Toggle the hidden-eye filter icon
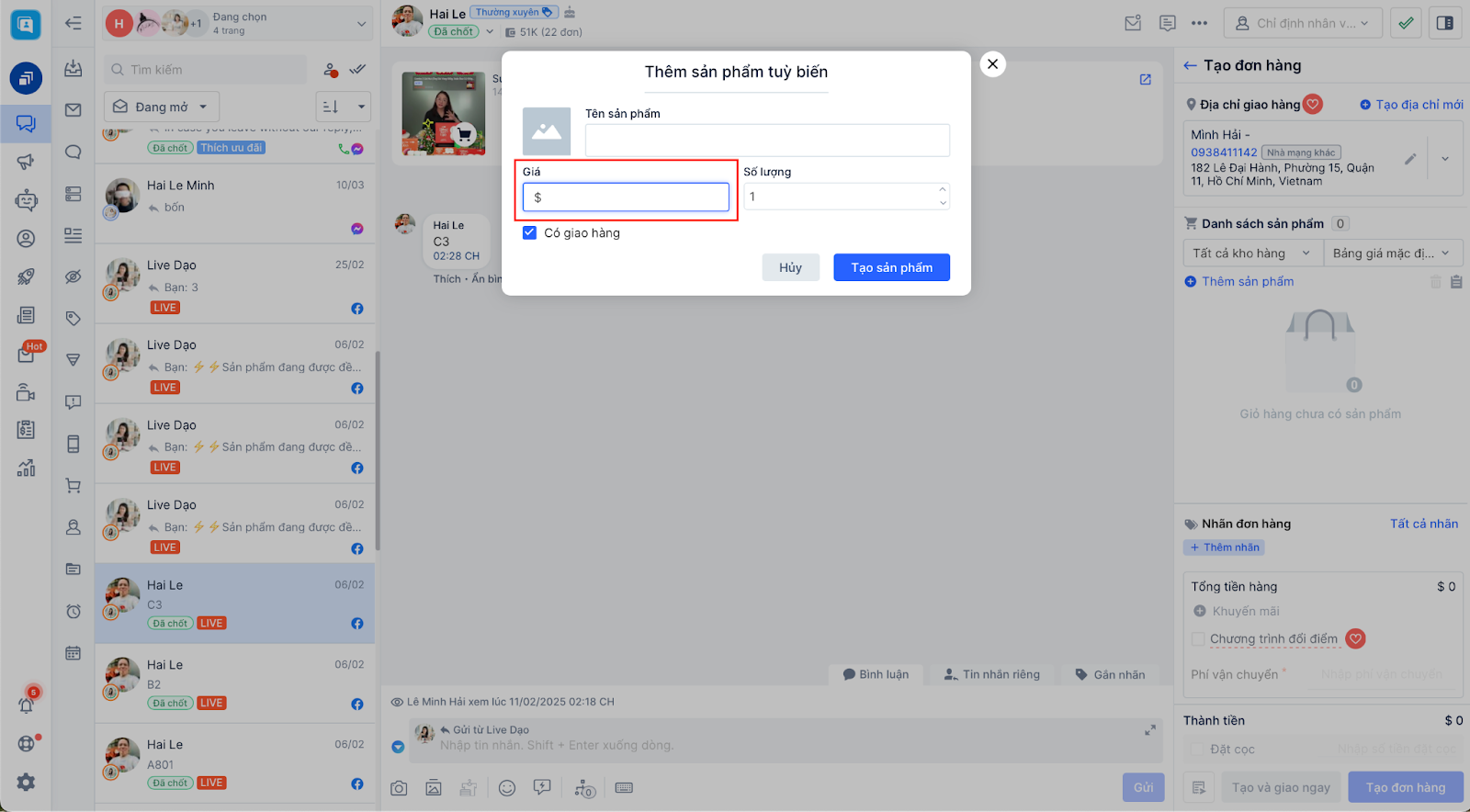 coord(73,277)
